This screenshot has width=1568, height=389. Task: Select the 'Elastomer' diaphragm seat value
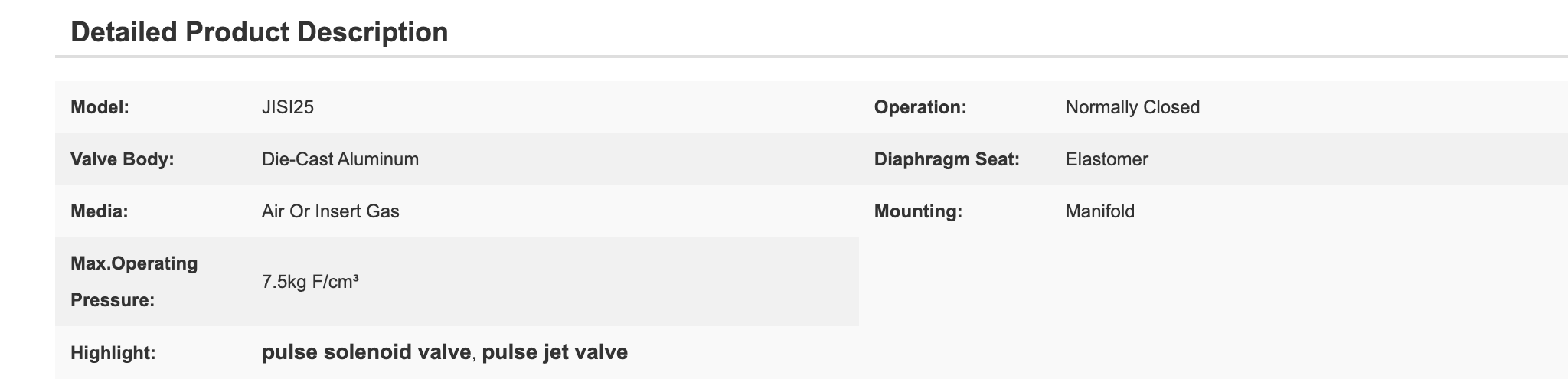pyautogui.click(x=1107, y=159)
